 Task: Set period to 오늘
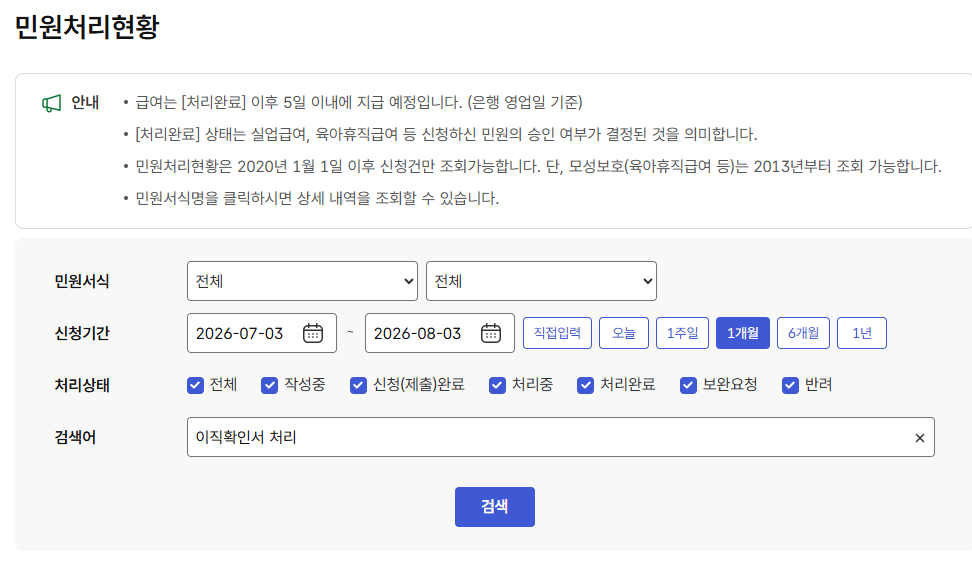pos(624,333)
